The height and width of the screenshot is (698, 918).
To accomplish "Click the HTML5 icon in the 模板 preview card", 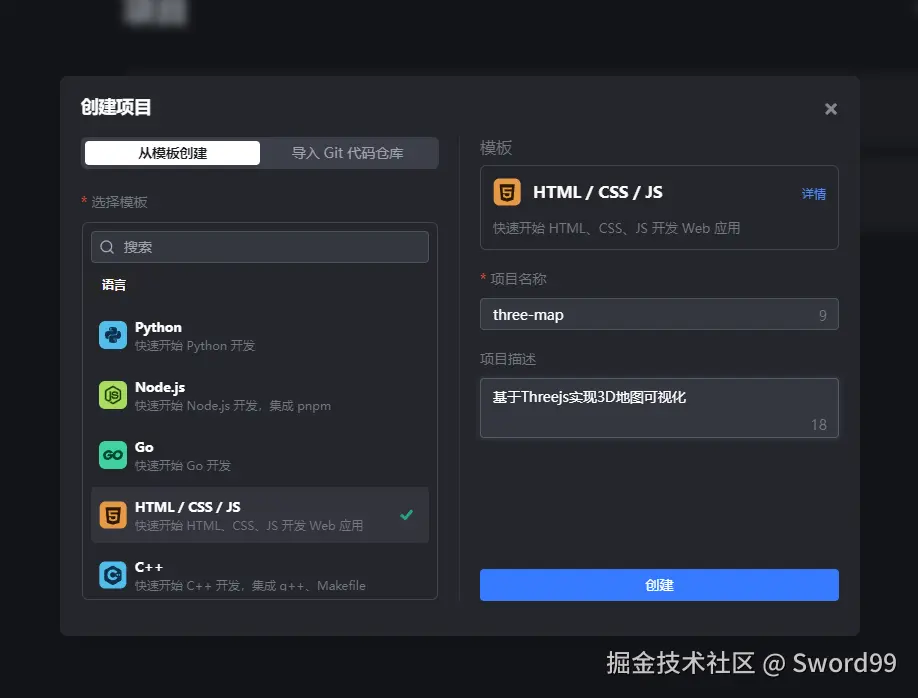I will click(507, 192).
